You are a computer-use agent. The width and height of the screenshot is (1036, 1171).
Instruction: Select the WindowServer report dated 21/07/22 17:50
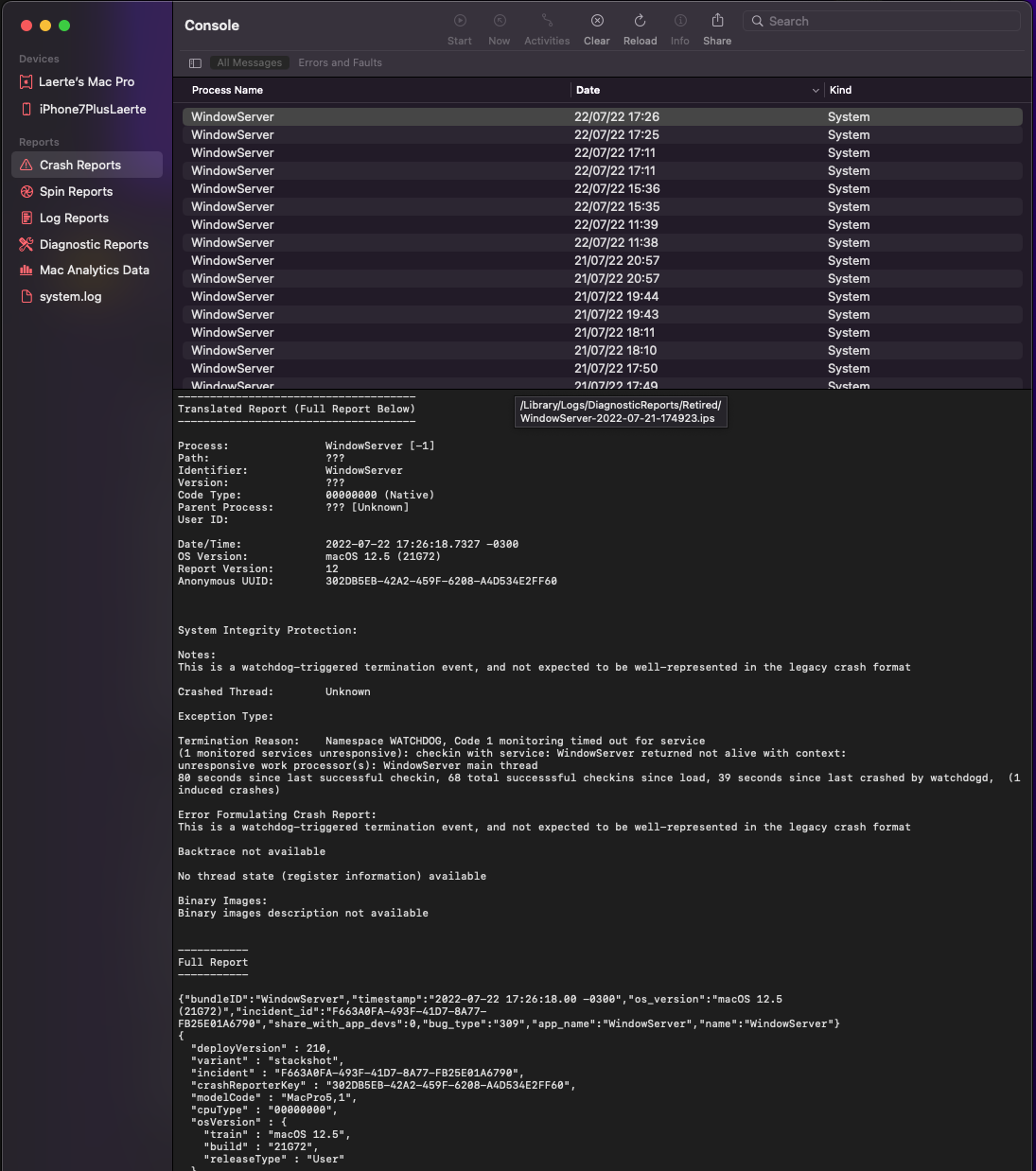pyautogui.click(x=603, y=368)
